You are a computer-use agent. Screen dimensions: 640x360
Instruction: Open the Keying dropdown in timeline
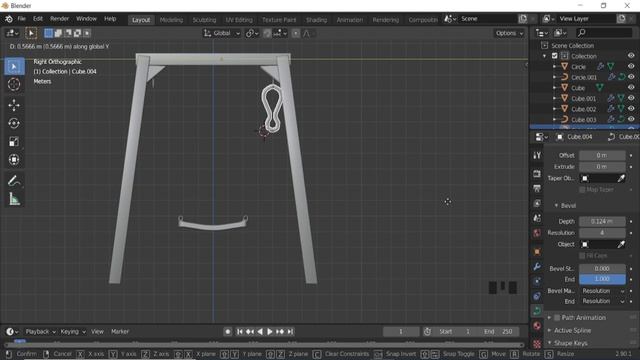(73, 332)
